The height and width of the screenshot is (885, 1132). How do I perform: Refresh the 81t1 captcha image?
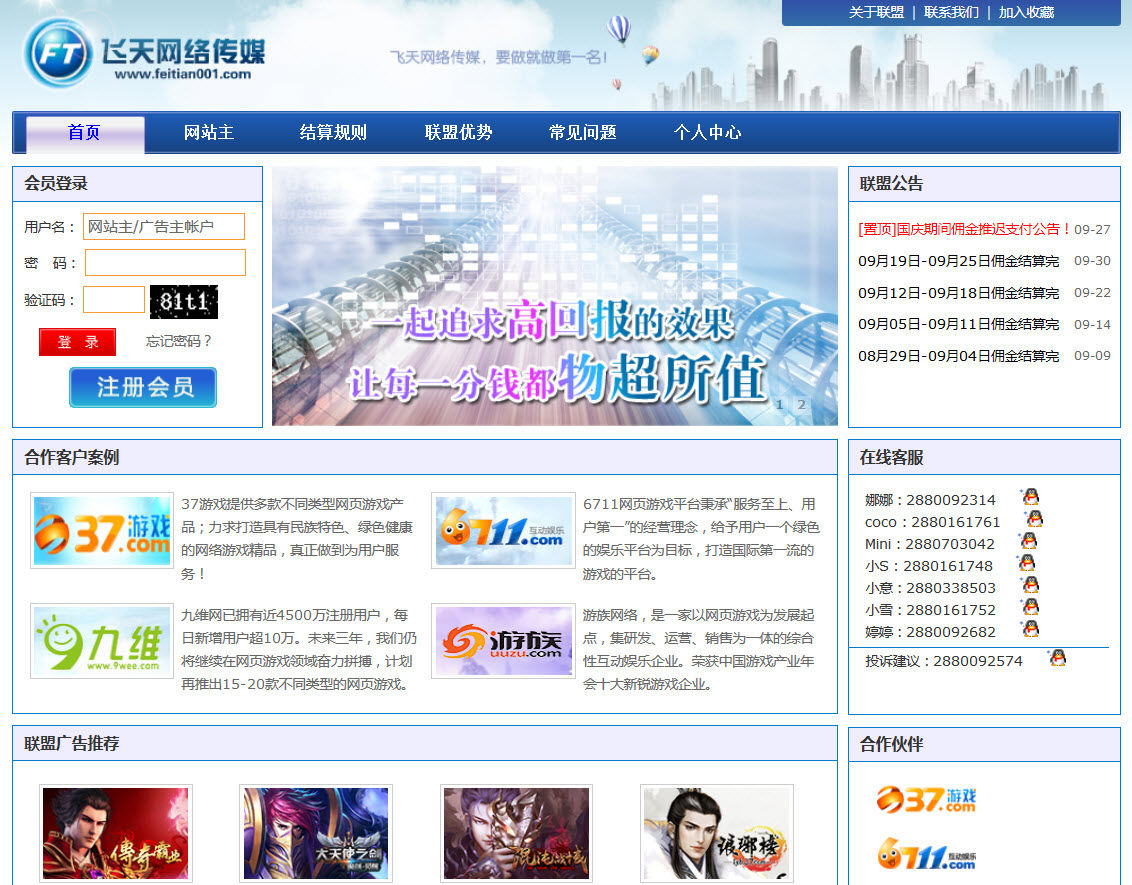tap(183, 301)
